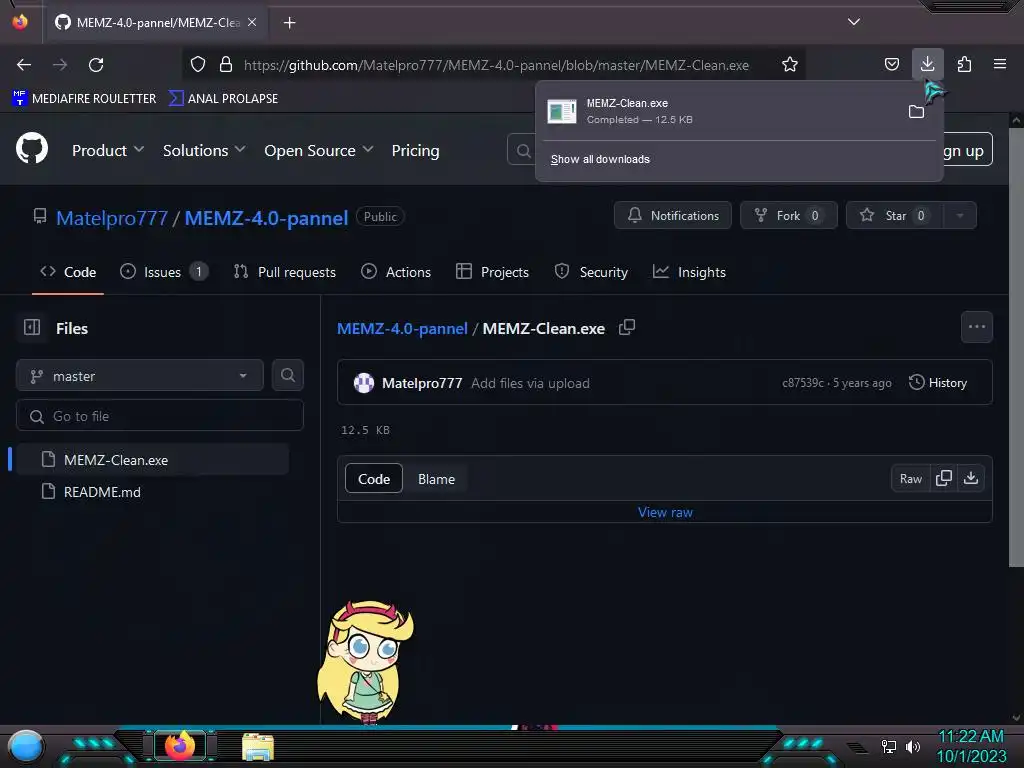Image resolution: width=1024 pixels, height=768 pixels.
Task: Open the Pull requests tab
Action: (x=285, y=272)
